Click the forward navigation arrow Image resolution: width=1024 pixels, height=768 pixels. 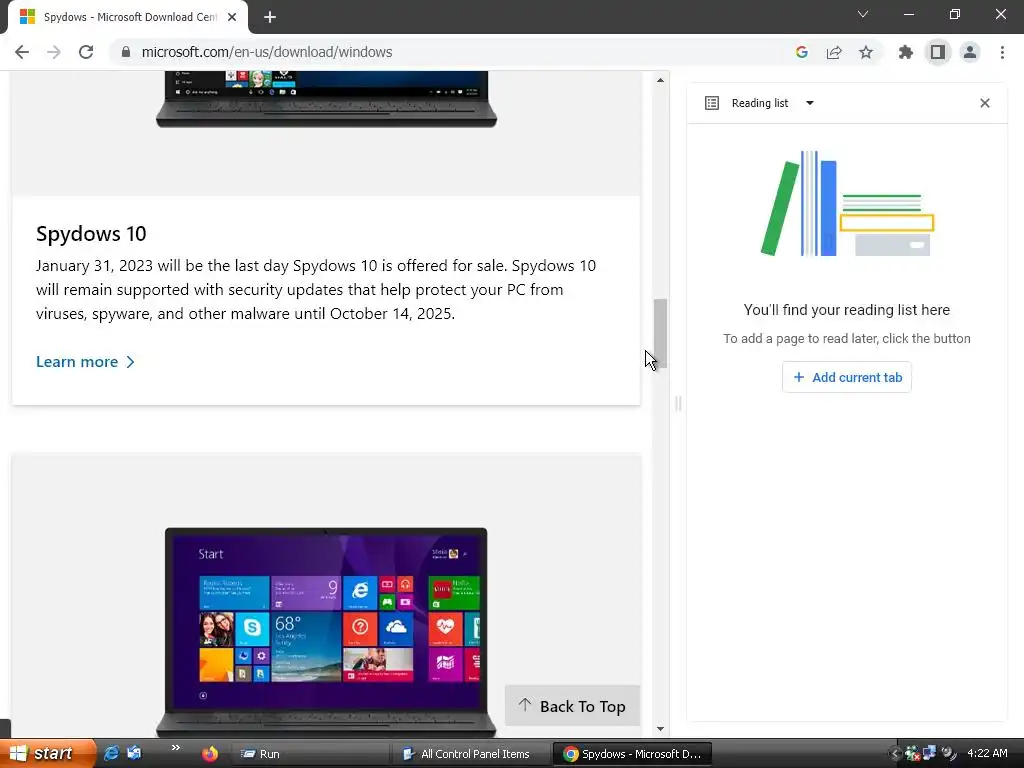click(x=54, y=52)
